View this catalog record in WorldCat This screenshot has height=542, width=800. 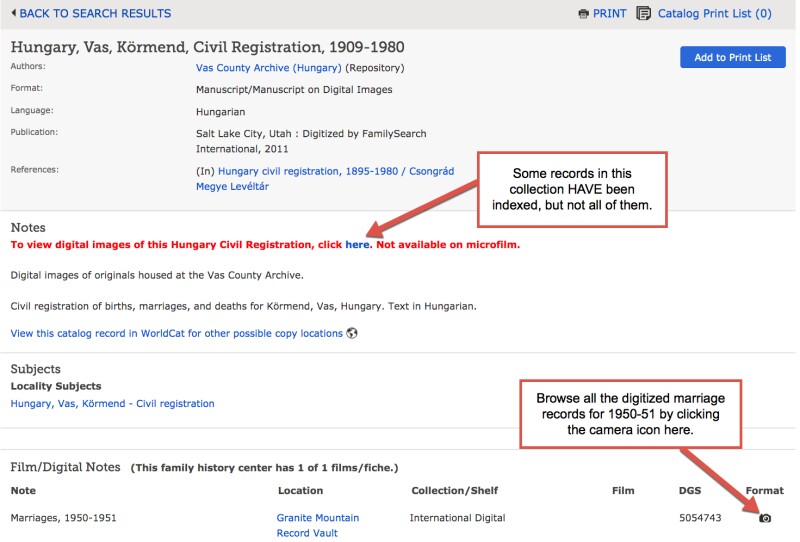point(177,333)
